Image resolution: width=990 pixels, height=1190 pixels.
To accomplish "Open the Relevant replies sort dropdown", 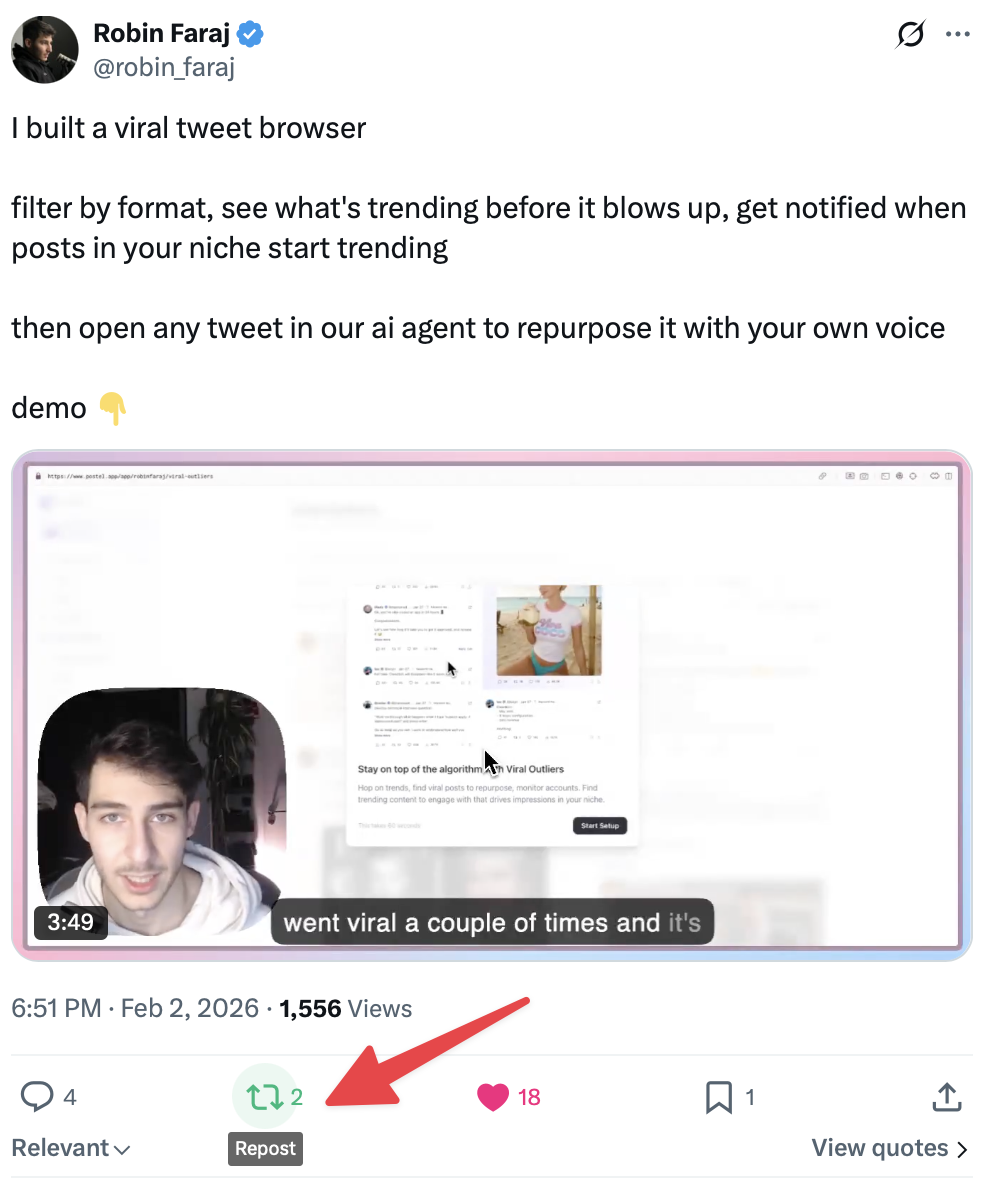I will 70,1147.
